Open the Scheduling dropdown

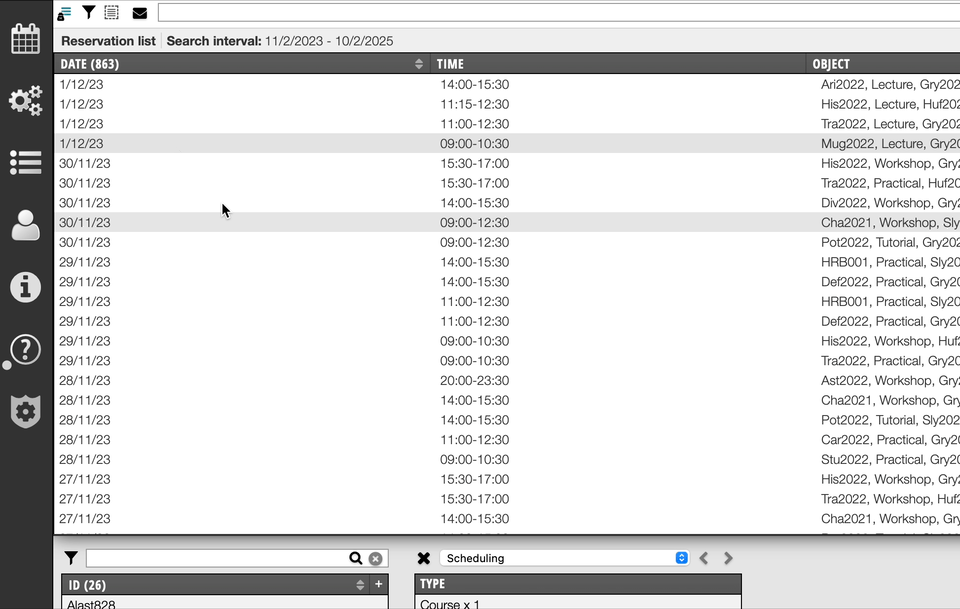[564, 558]
